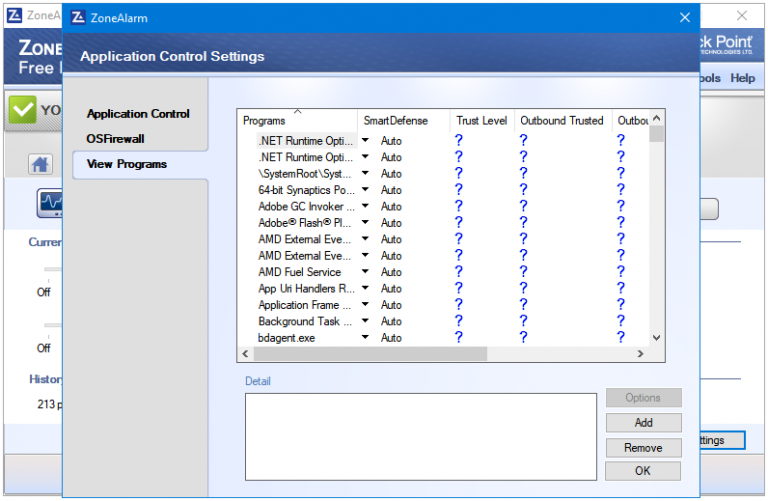Select the bdagent.exe program row
Screen dimensions: 768x501
pos(286,338)
